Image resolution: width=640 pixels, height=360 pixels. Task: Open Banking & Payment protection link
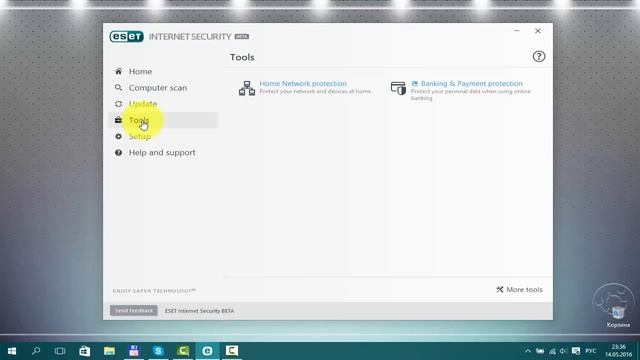pos(471,83)
